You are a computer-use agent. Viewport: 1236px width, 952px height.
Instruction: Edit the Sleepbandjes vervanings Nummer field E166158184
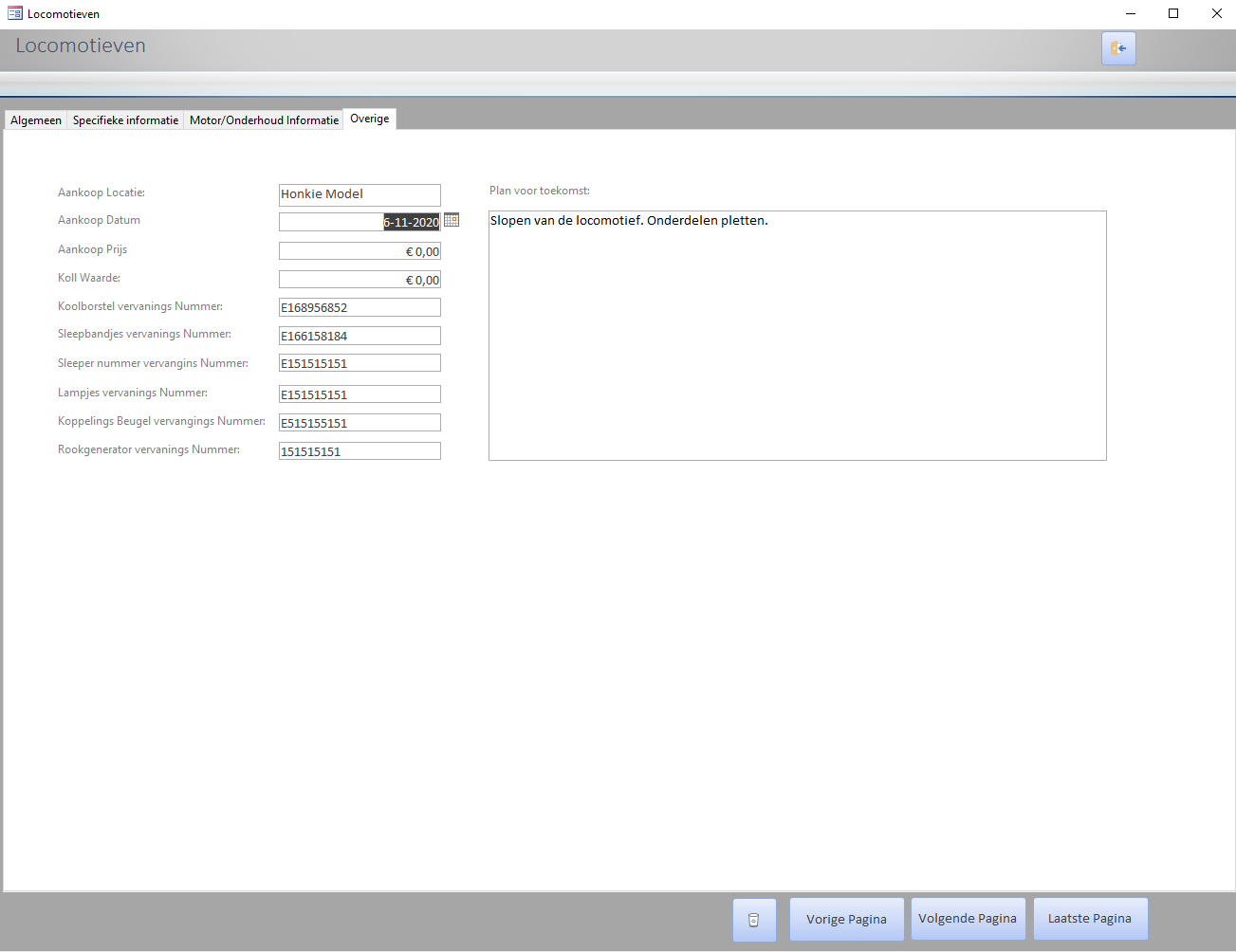(x=360, y=336)
